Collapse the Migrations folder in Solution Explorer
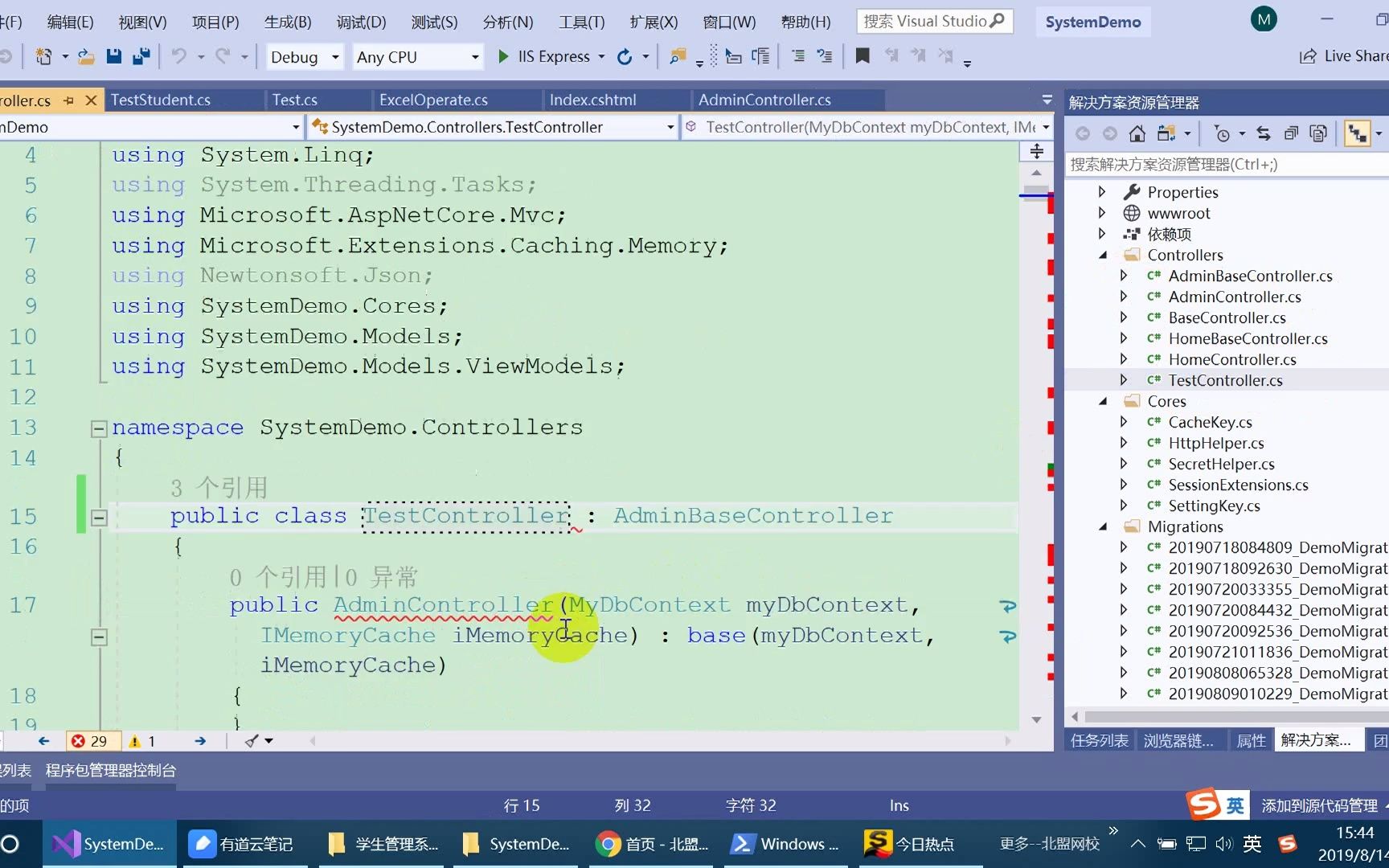This screenshot has height=868, width=1389. [x=1103, y=527]
